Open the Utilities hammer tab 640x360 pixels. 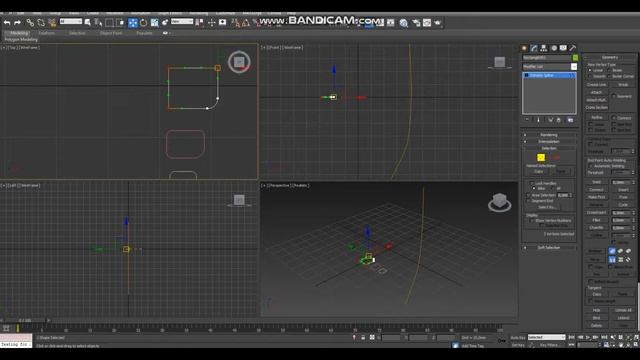pos(573,48)
